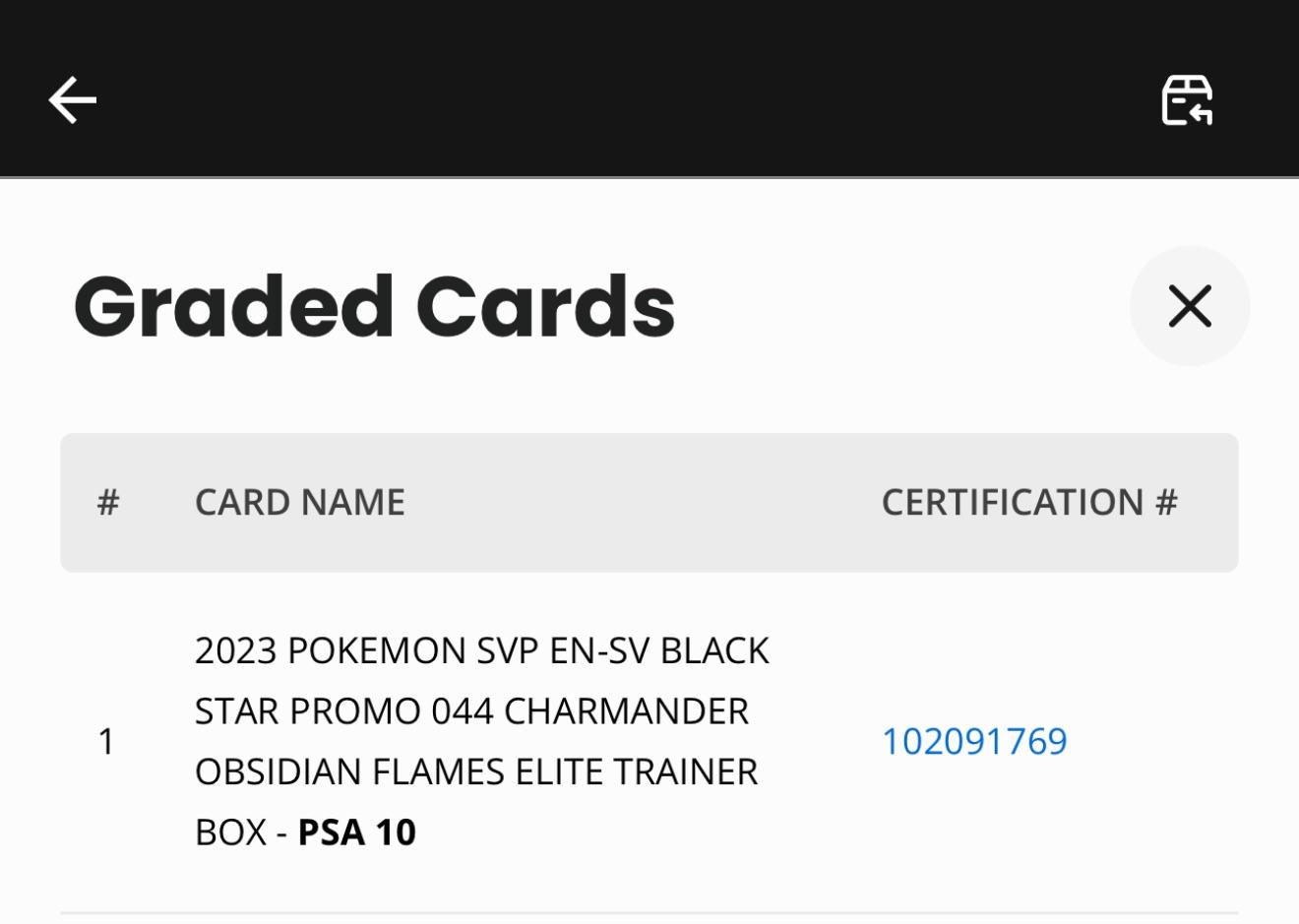Click the word CERTIFICATION in the header
Screen dimensions: 1299x924
click(x=1012, y=503)
